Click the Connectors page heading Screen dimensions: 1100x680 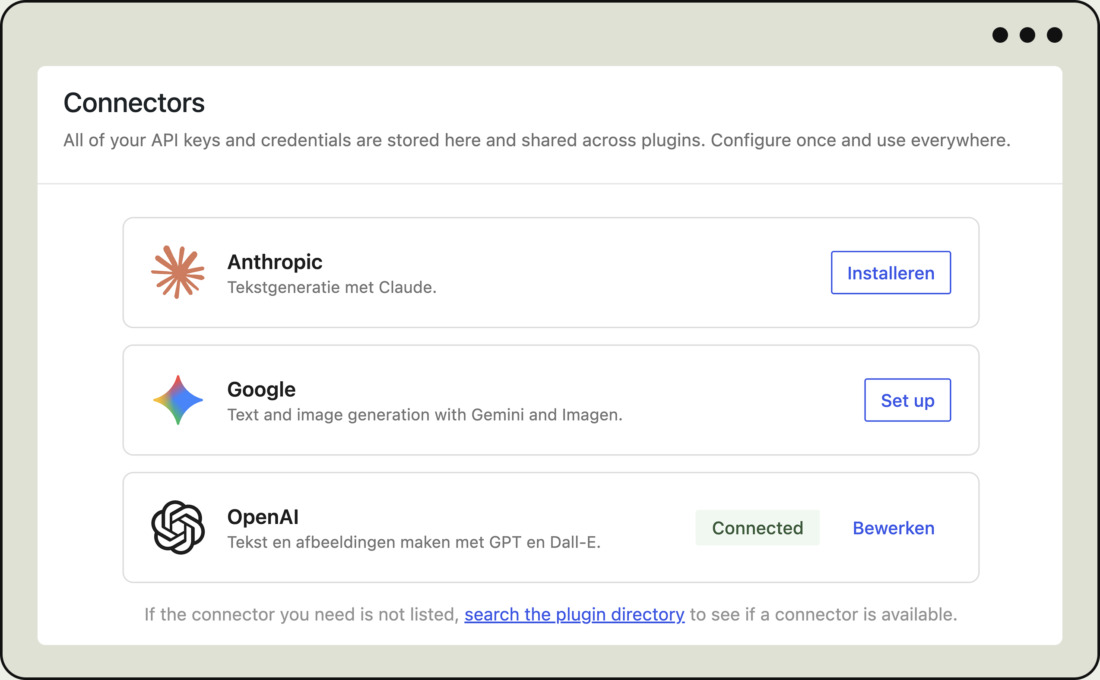[134, 103]
